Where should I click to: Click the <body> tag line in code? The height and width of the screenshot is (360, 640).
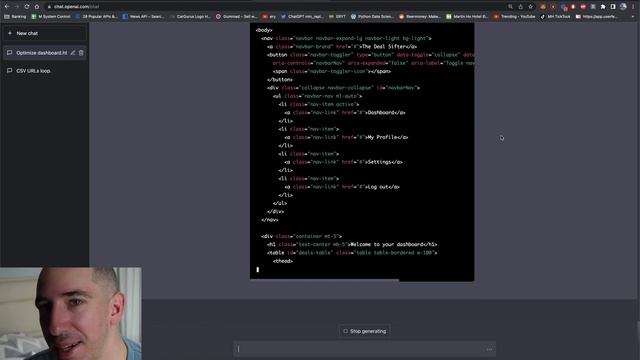coord(264,30)
